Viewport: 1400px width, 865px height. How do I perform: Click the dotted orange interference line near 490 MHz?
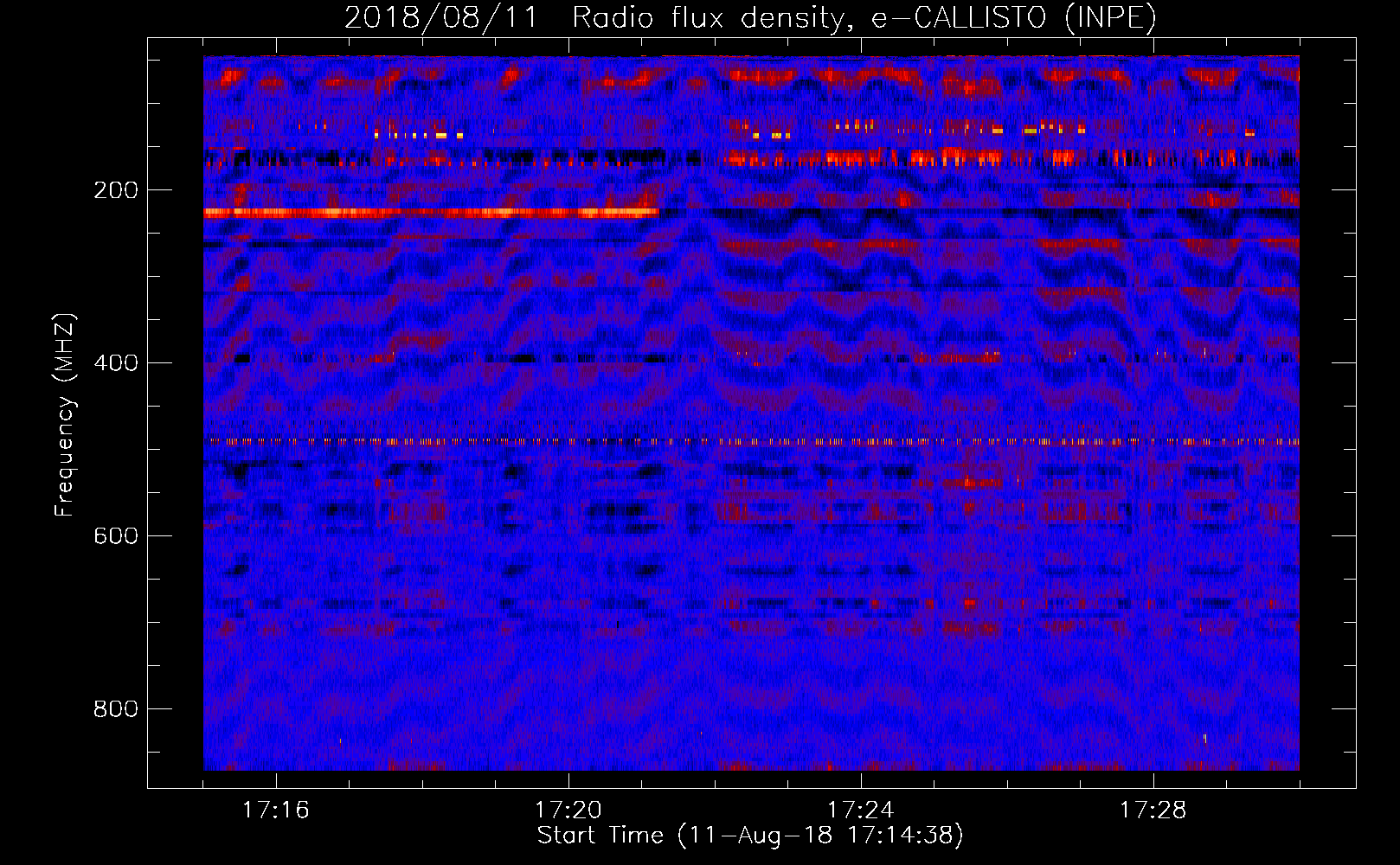[751, 441]
